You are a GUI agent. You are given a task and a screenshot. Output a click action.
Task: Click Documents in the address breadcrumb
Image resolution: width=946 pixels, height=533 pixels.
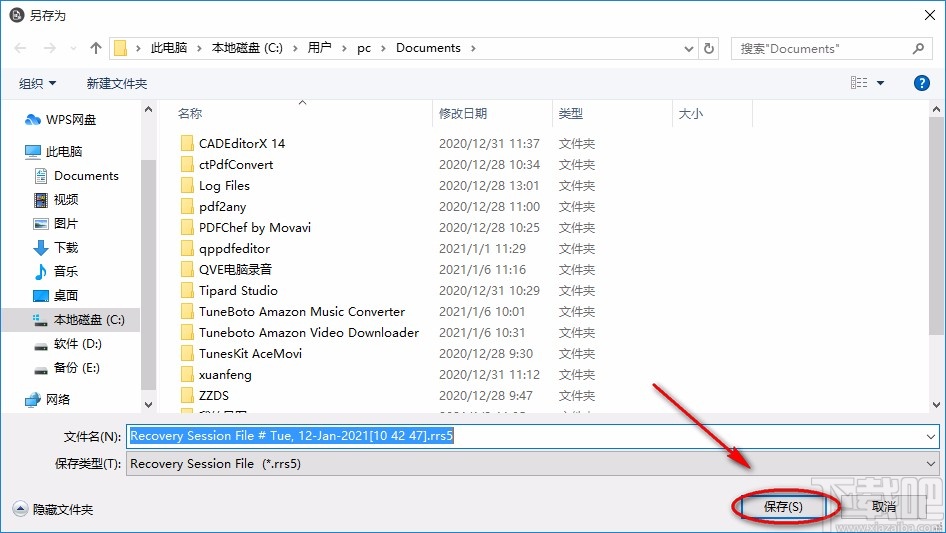428,48
